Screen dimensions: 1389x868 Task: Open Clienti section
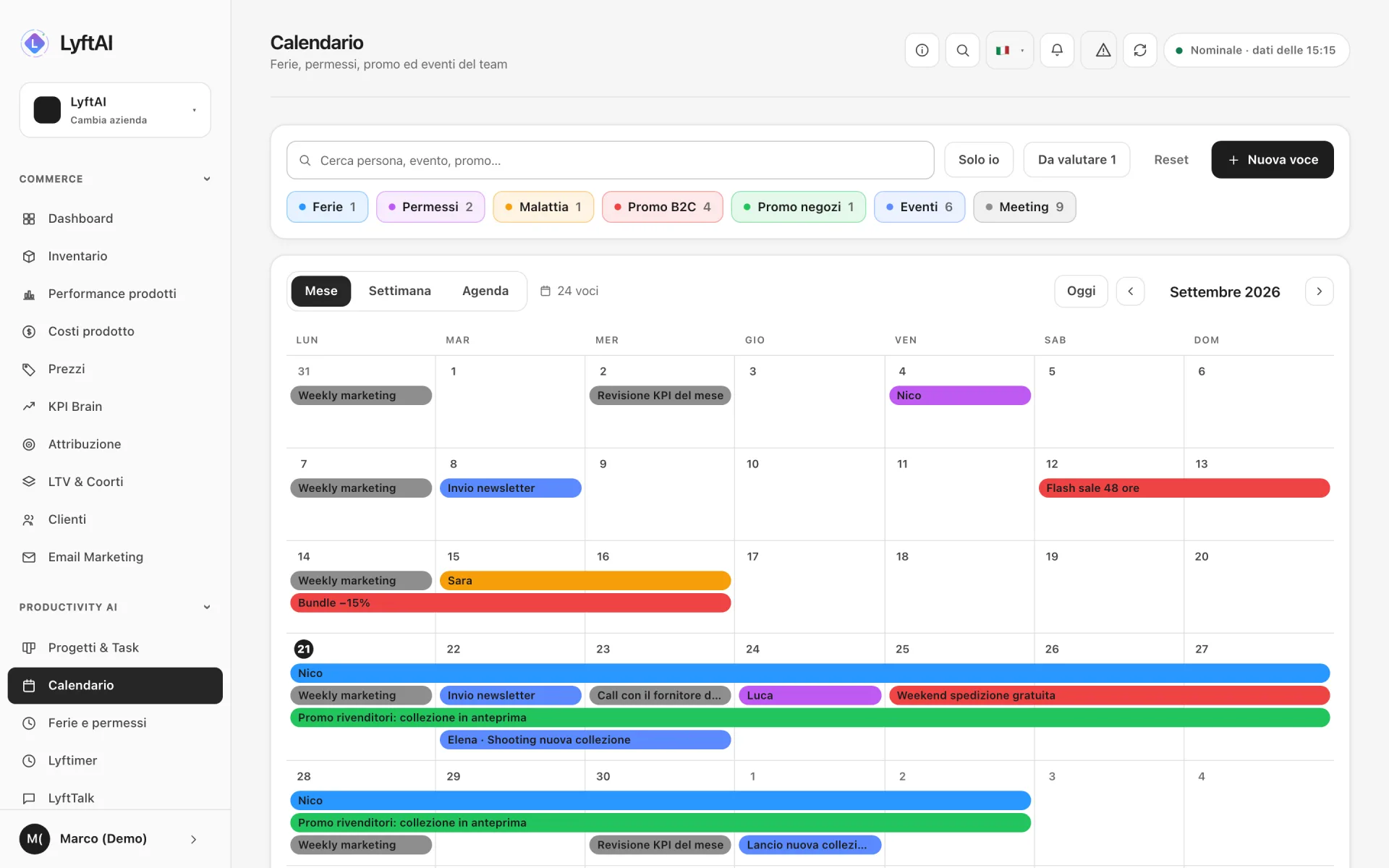tap(115, 519)
